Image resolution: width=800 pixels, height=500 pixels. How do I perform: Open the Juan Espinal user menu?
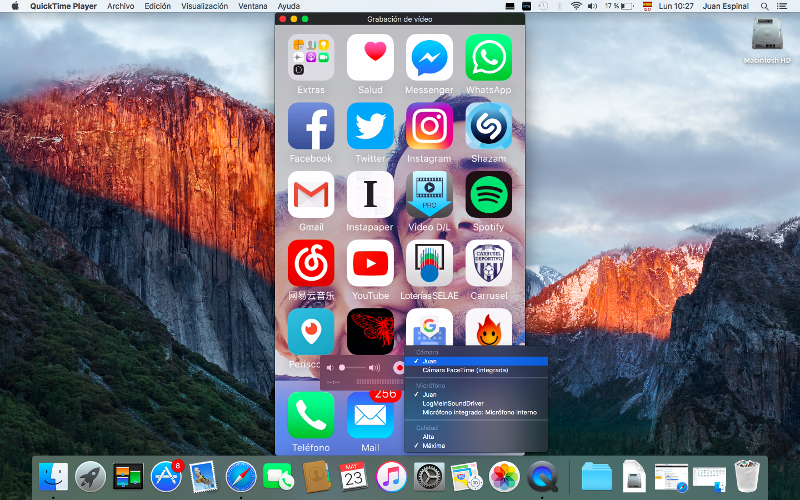point(726,6)
